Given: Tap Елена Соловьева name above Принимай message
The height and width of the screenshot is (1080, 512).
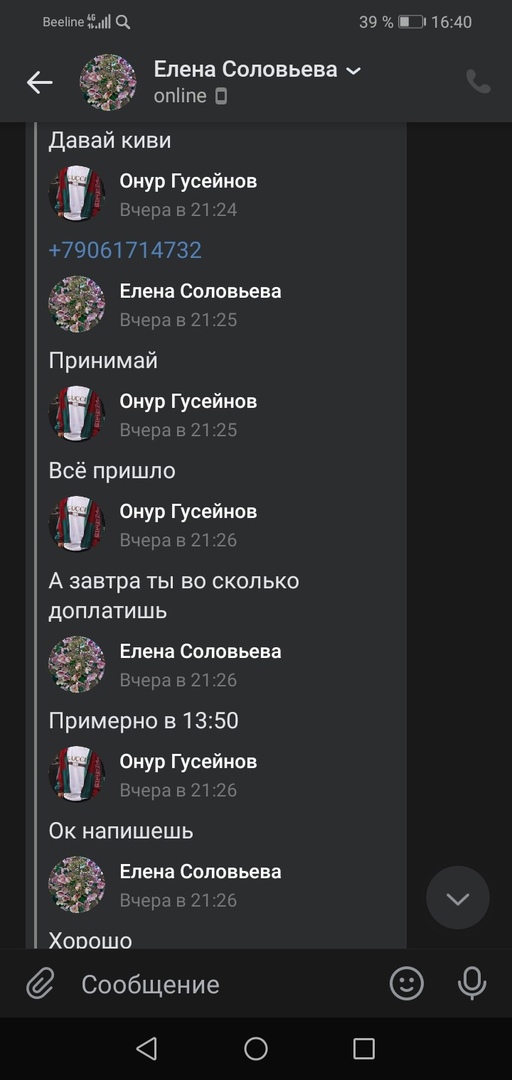Looking at the screenshot, I should pyautogui.click(x=200, y=291).
